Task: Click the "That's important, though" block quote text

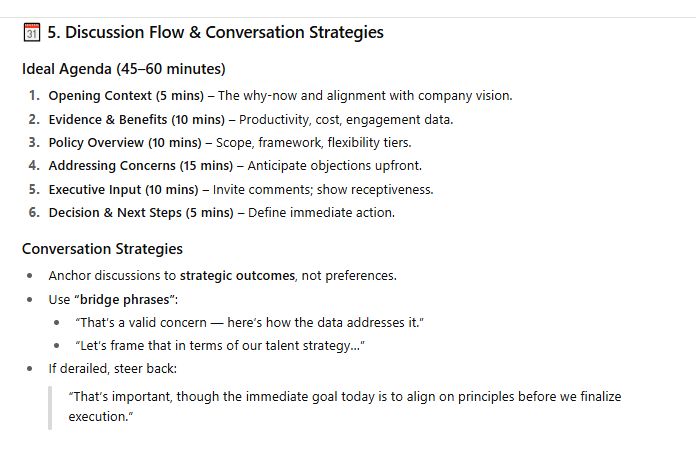Action: click(344, 397)
